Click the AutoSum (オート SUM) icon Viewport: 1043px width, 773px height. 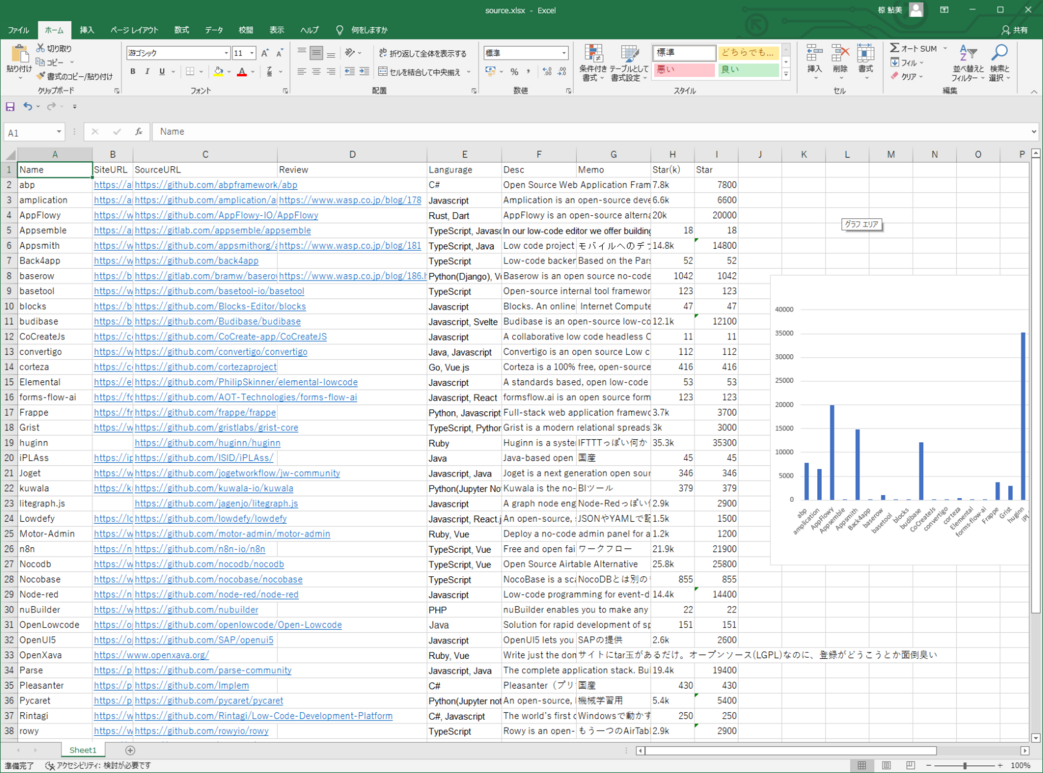(895, 48)
